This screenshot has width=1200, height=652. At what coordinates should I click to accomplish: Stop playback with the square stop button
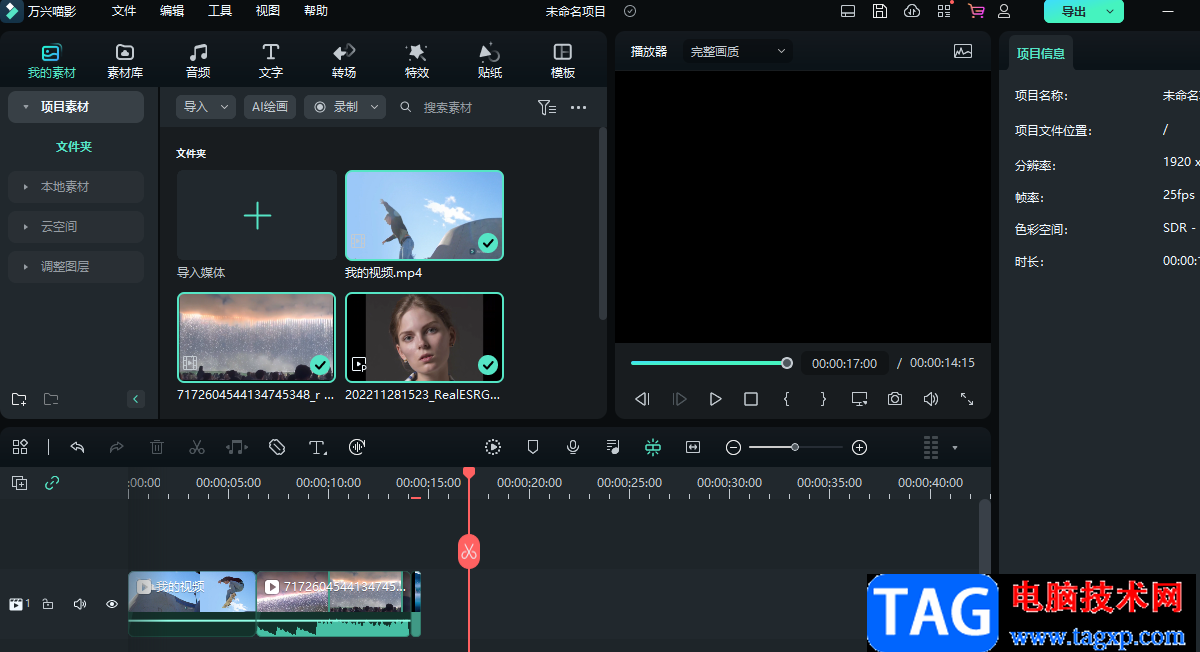click(751, 399)
